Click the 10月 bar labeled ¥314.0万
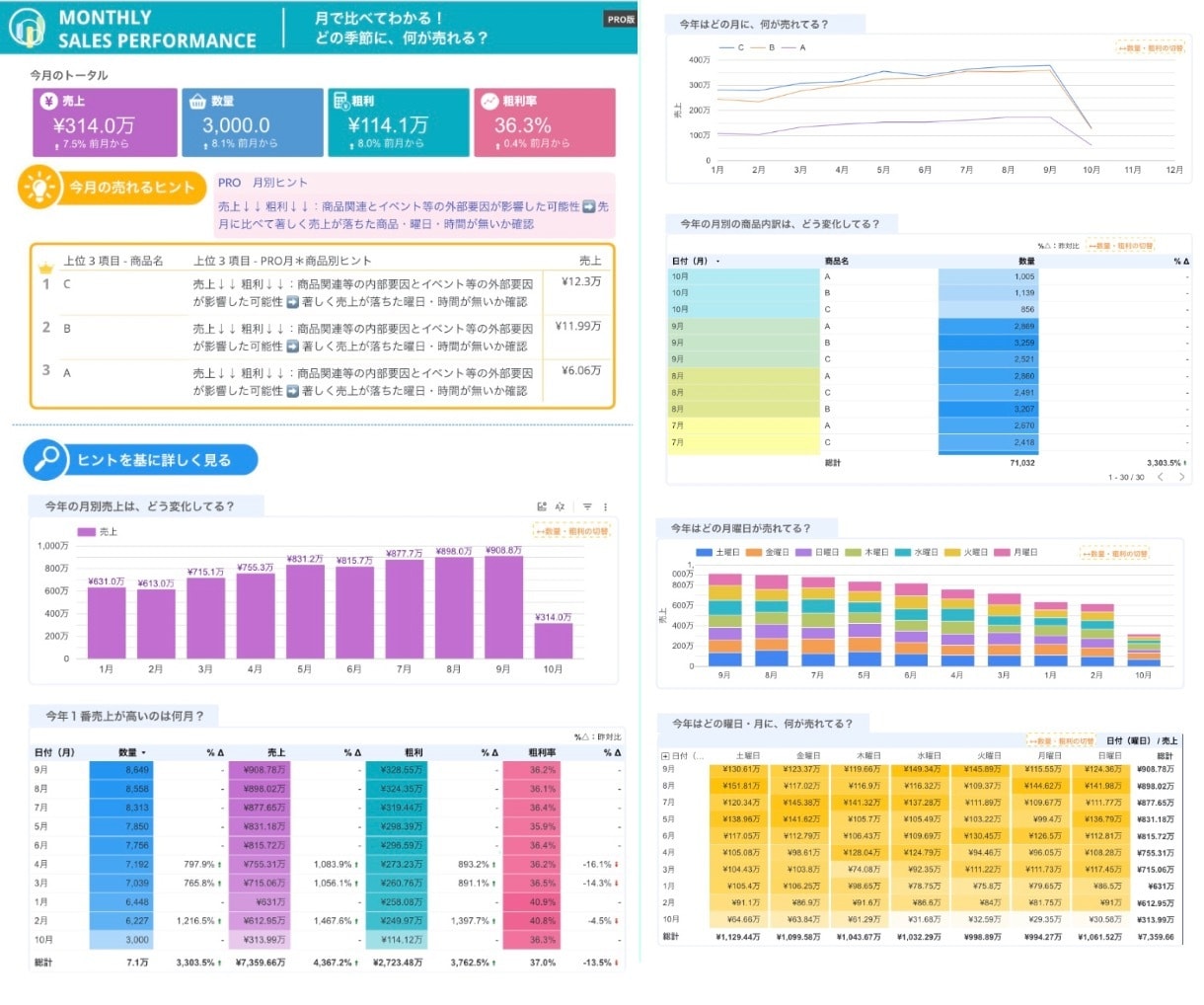The height and width of the screenshot is (1005, 1204). pos(553,641)
